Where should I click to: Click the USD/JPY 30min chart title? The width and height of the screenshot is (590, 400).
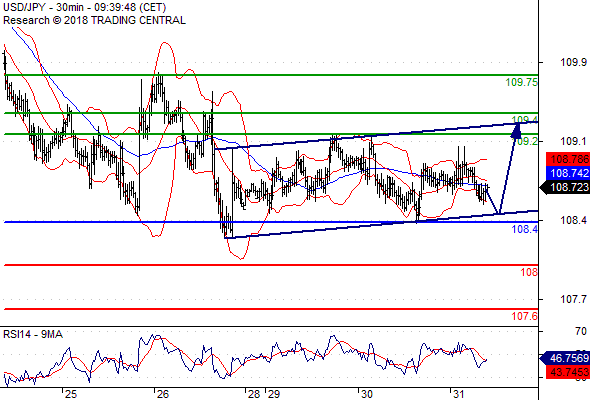click(x=85, y=7)
